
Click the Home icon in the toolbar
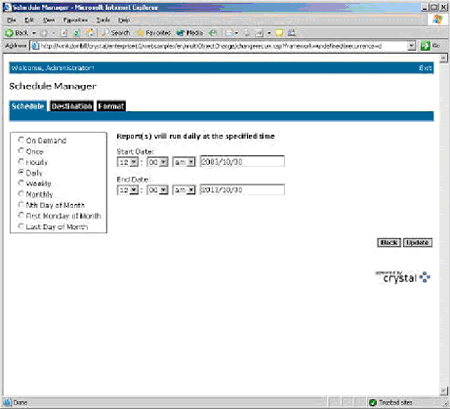click(90, 33)
